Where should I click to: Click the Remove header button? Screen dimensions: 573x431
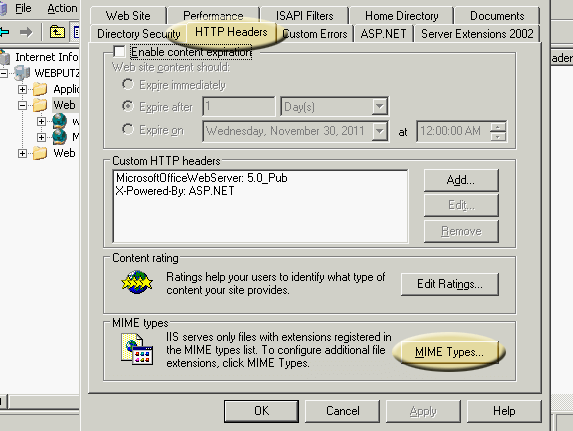tap(461, 231)
